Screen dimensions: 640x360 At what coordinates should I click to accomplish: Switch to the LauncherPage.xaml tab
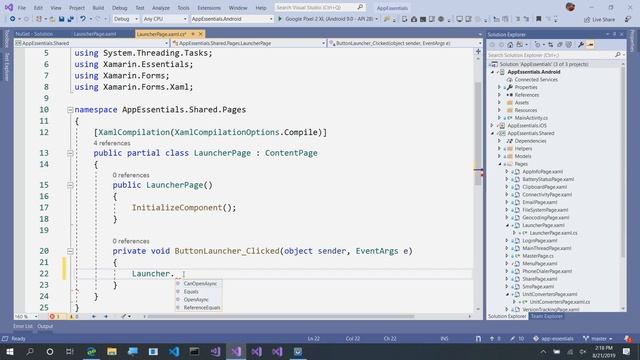(95, 34)
